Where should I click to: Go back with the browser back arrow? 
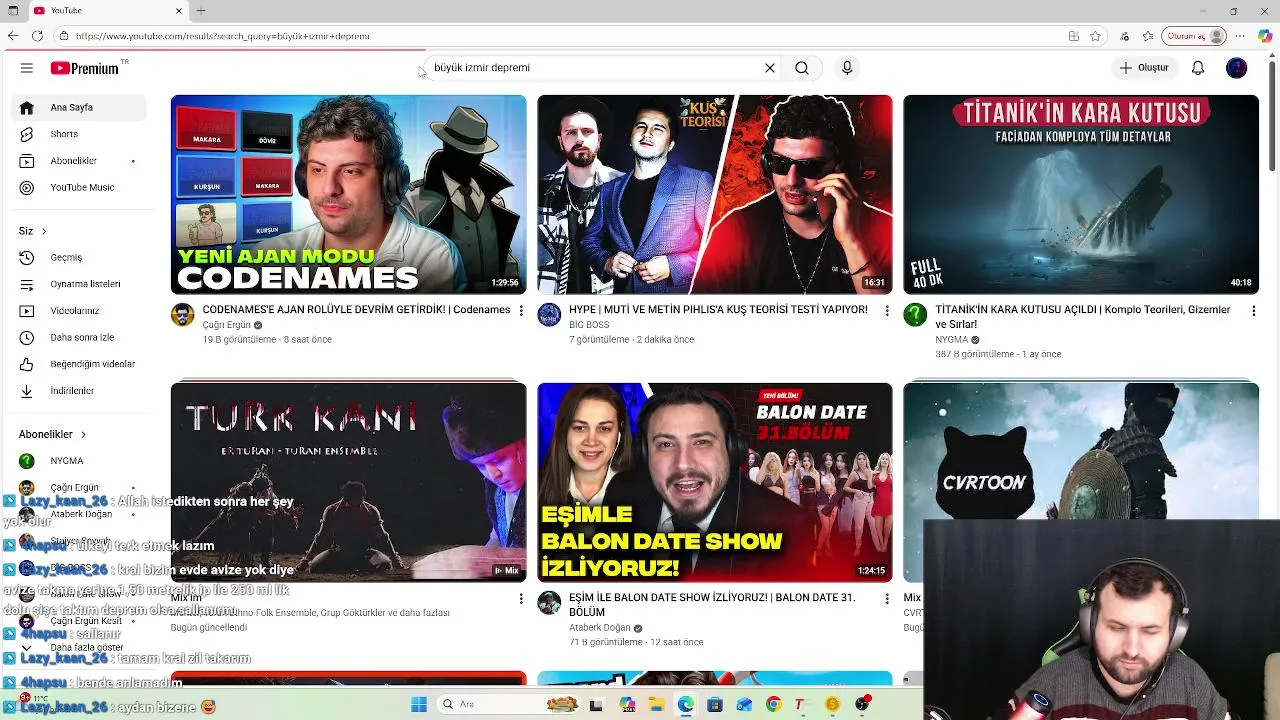pos(13,36)
